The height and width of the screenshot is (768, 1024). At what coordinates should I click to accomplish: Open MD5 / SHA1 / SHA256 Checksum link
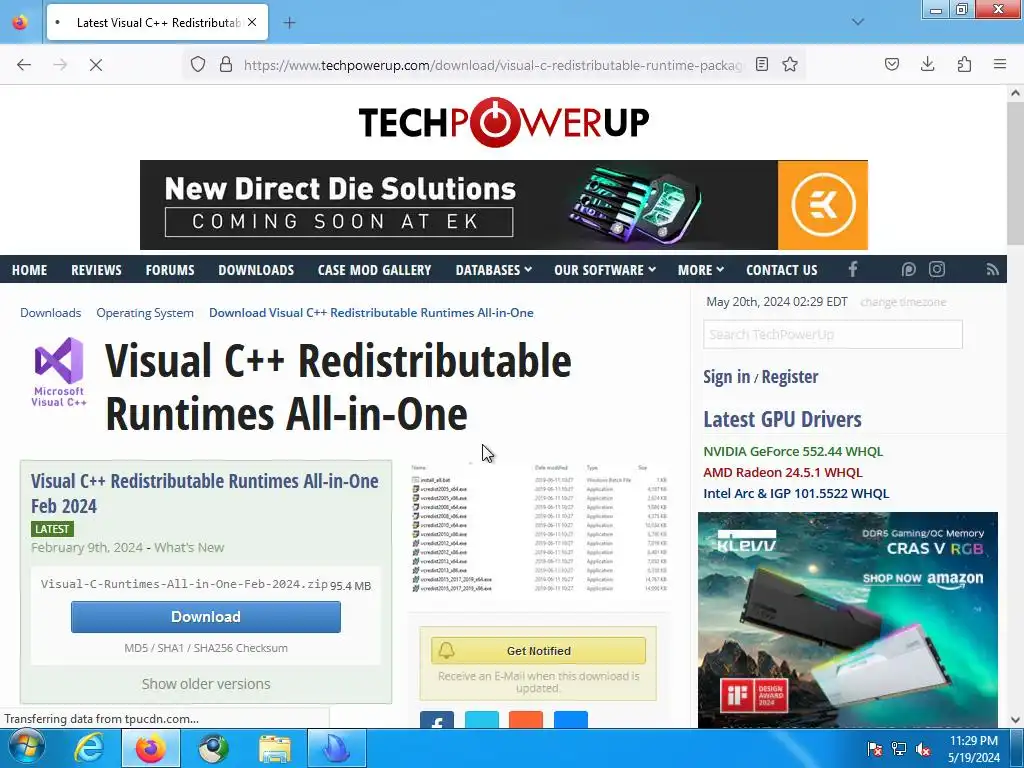(x=206, y=648)
